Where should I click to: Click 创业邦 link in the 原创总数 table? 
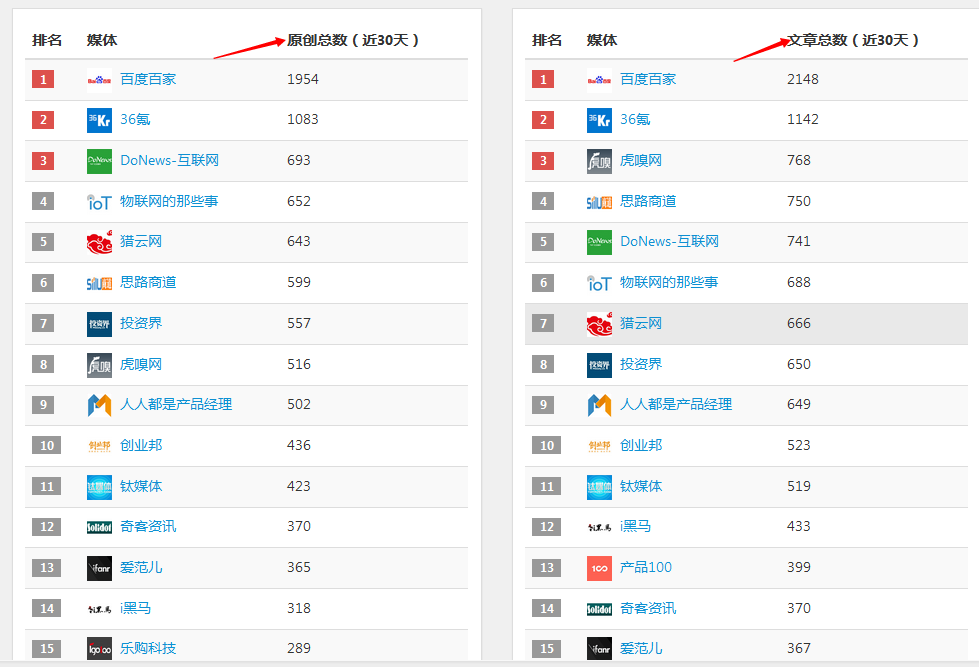(x=141, y=445)
